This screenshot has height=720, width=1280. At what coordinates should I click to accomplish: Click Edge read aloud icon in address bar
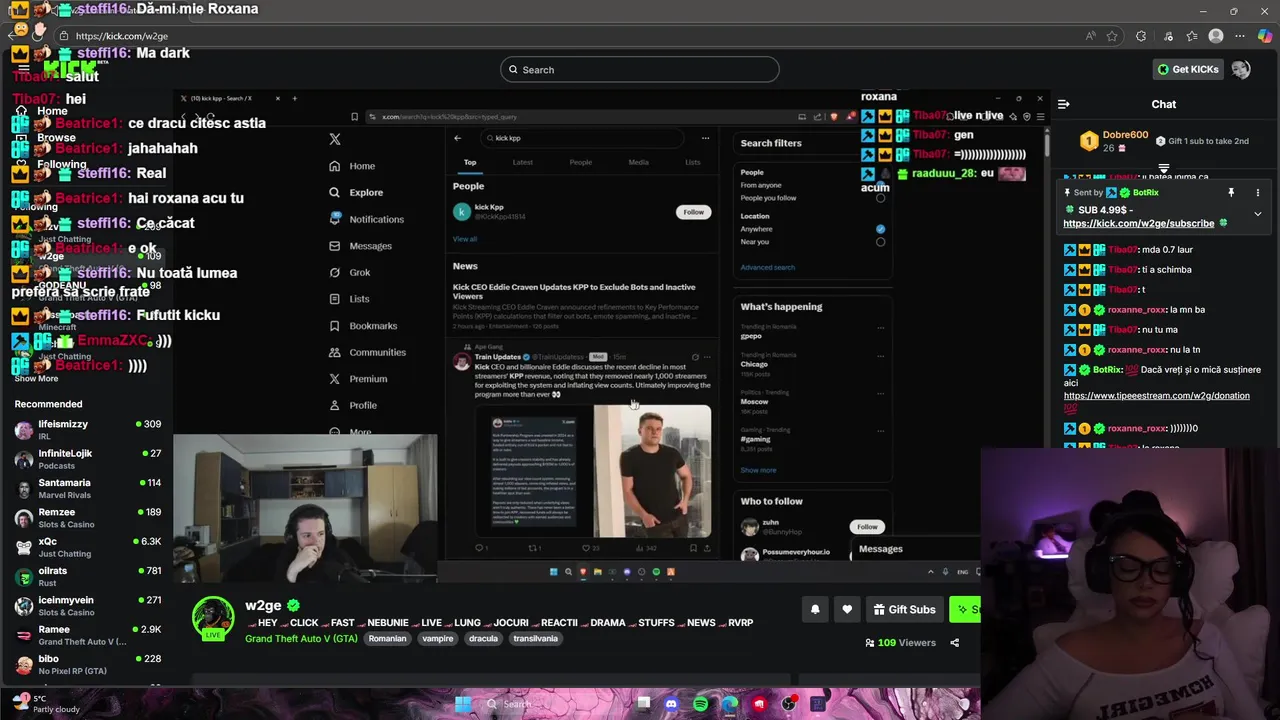[x=1090, y=36]
